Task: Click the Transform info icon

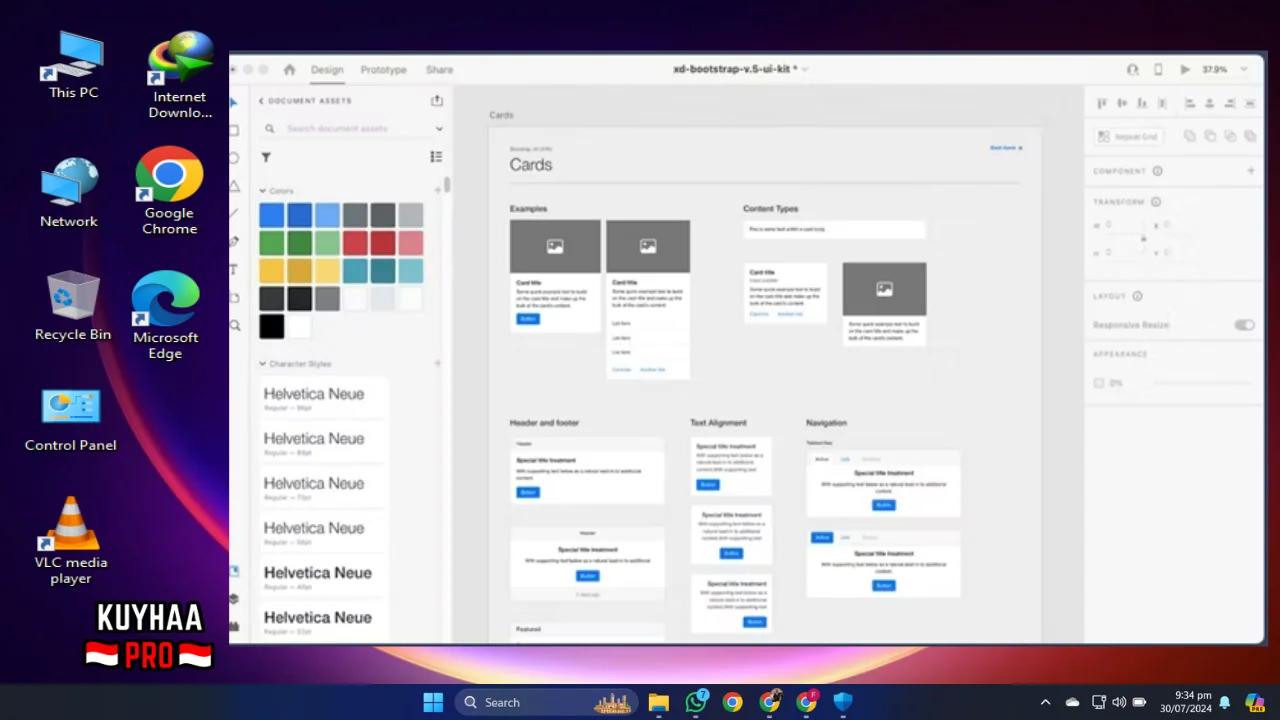Action: (x=1156, y=202)
